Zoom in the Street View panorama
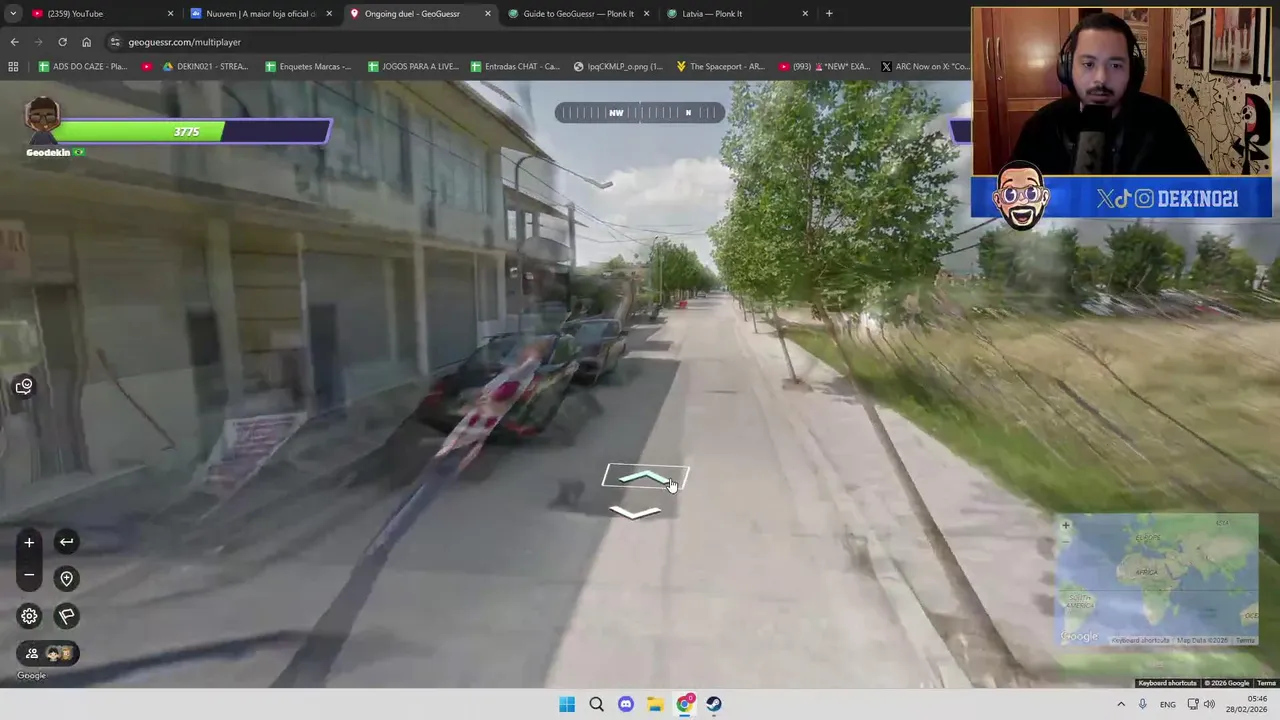The image size is (1280, 720). click(x=29, y=543)
